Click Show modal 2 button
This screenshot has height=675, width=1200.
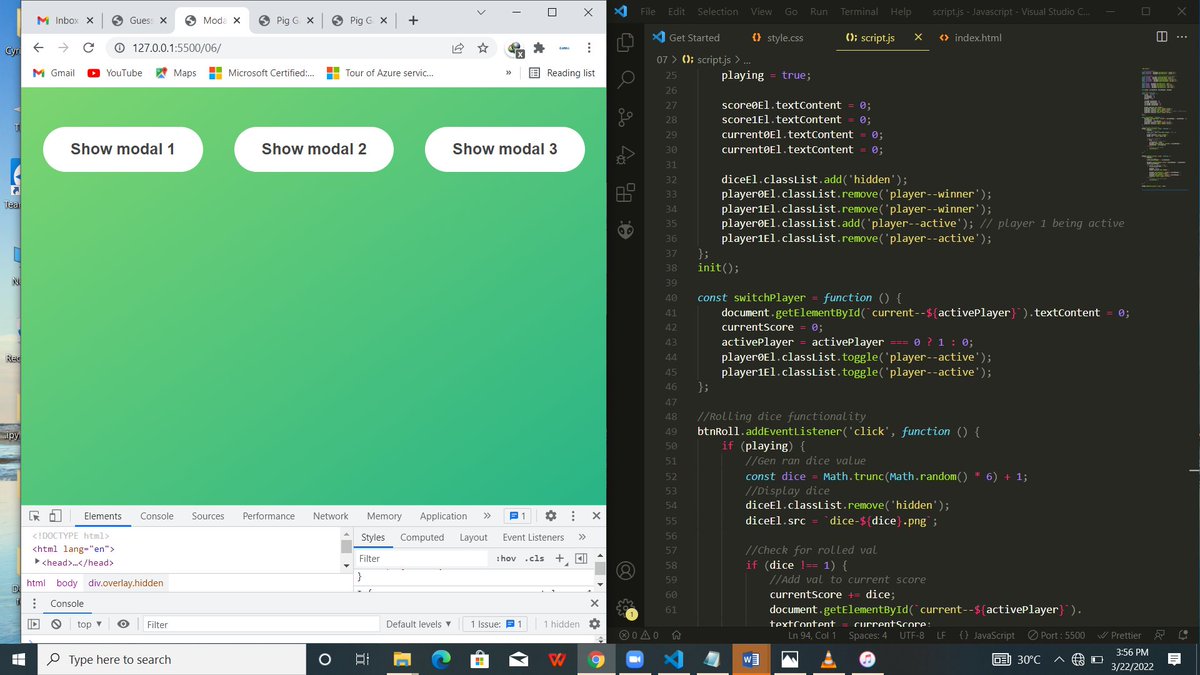coord(314,149)
